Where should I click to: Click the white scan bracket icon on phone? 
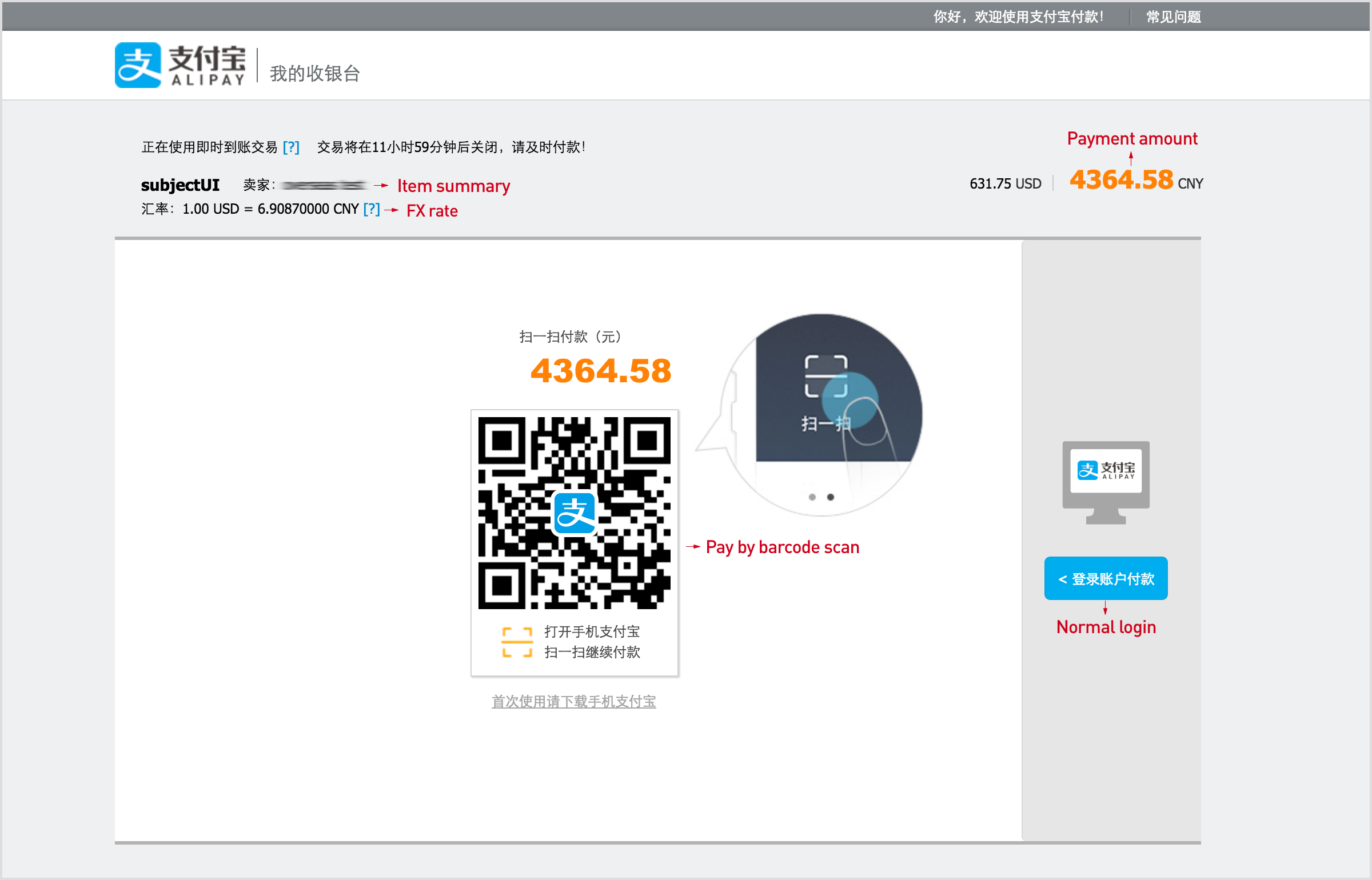[x=826, y=375]
